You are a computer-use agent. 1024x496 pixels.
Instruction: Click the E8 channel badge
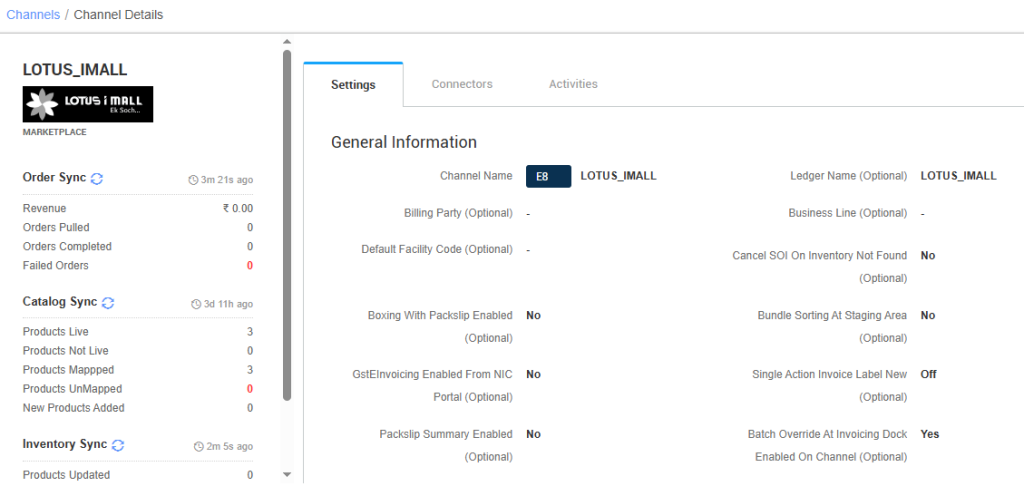[549, 176]
